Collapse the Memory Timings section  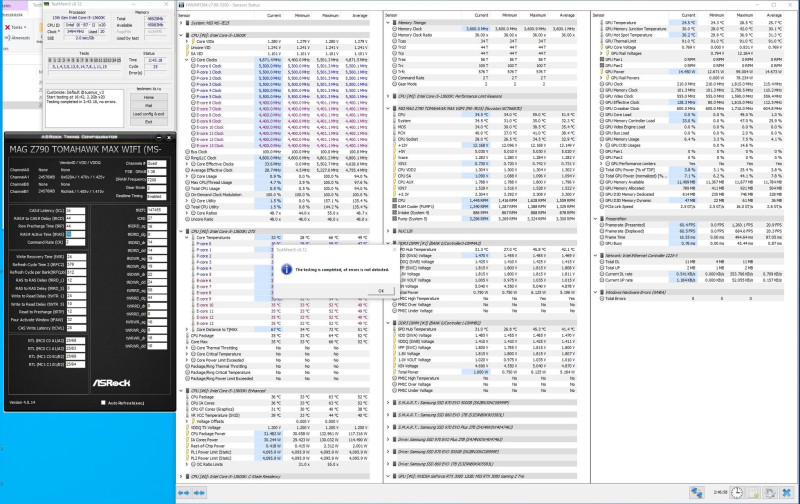point(389,23)
